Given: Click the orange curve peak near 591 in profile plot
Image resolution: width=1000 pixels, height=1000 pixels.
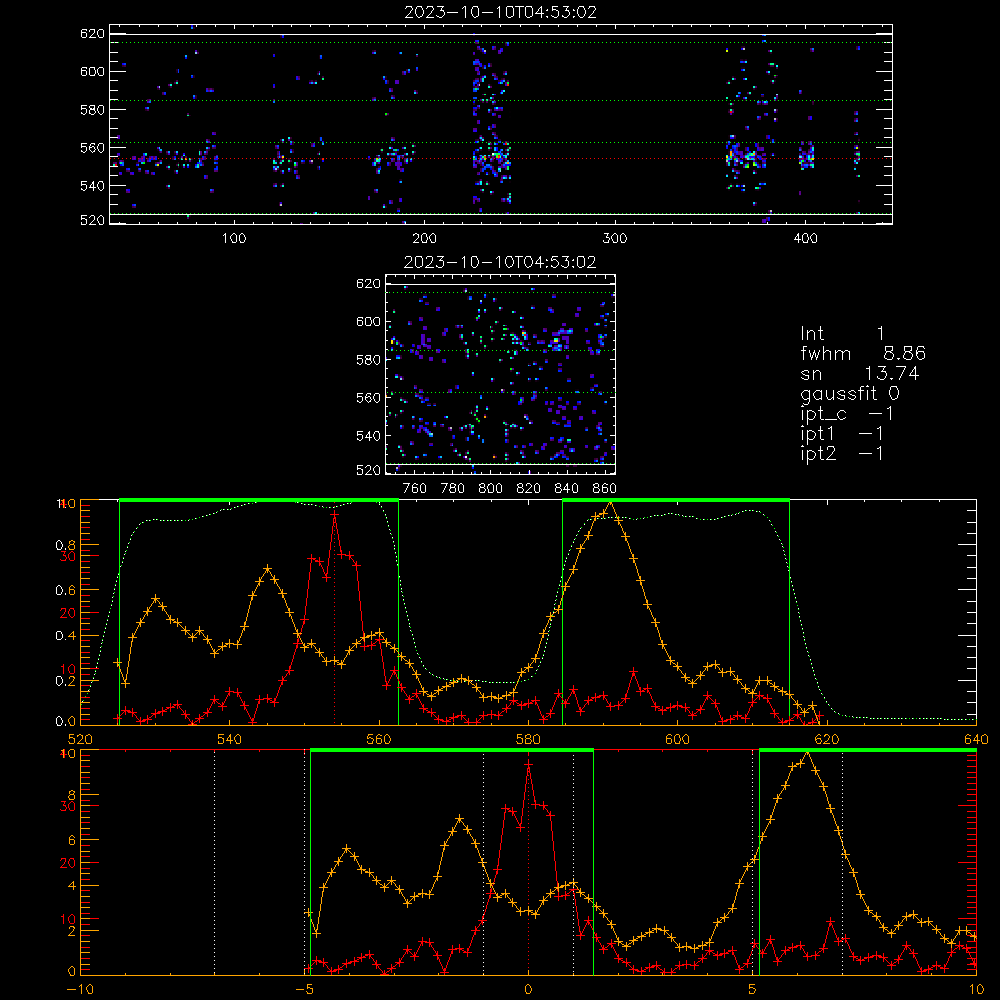Looking at the screenshot, I should click(x=610, y=504).
